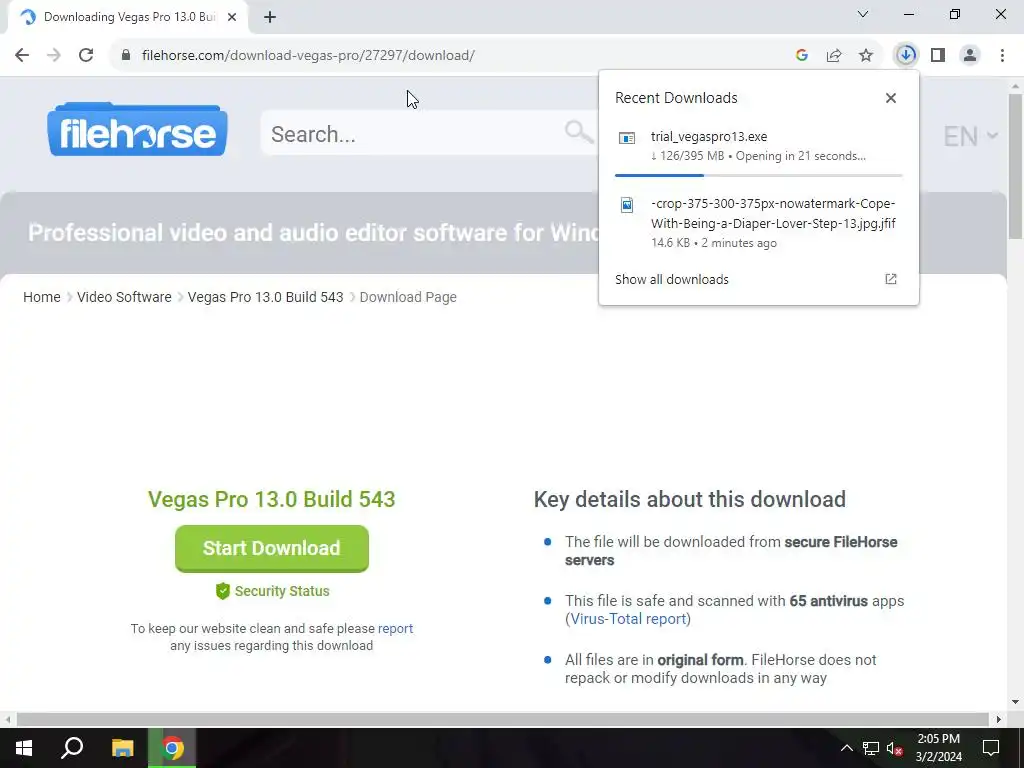
Task: Open File Explorer from the taskbar
Action: 122,748
